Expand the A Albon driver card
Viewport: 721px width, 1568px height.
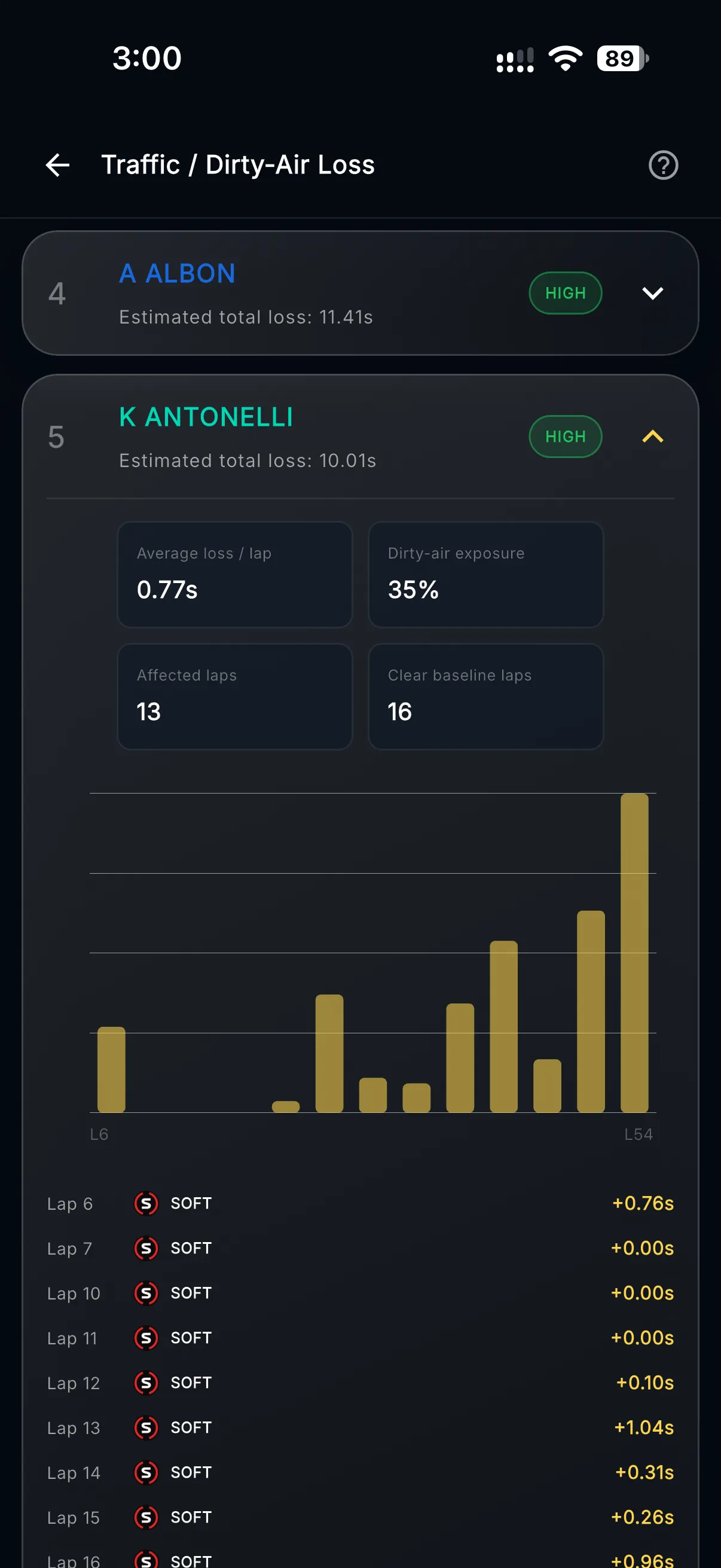pos(653,294)
